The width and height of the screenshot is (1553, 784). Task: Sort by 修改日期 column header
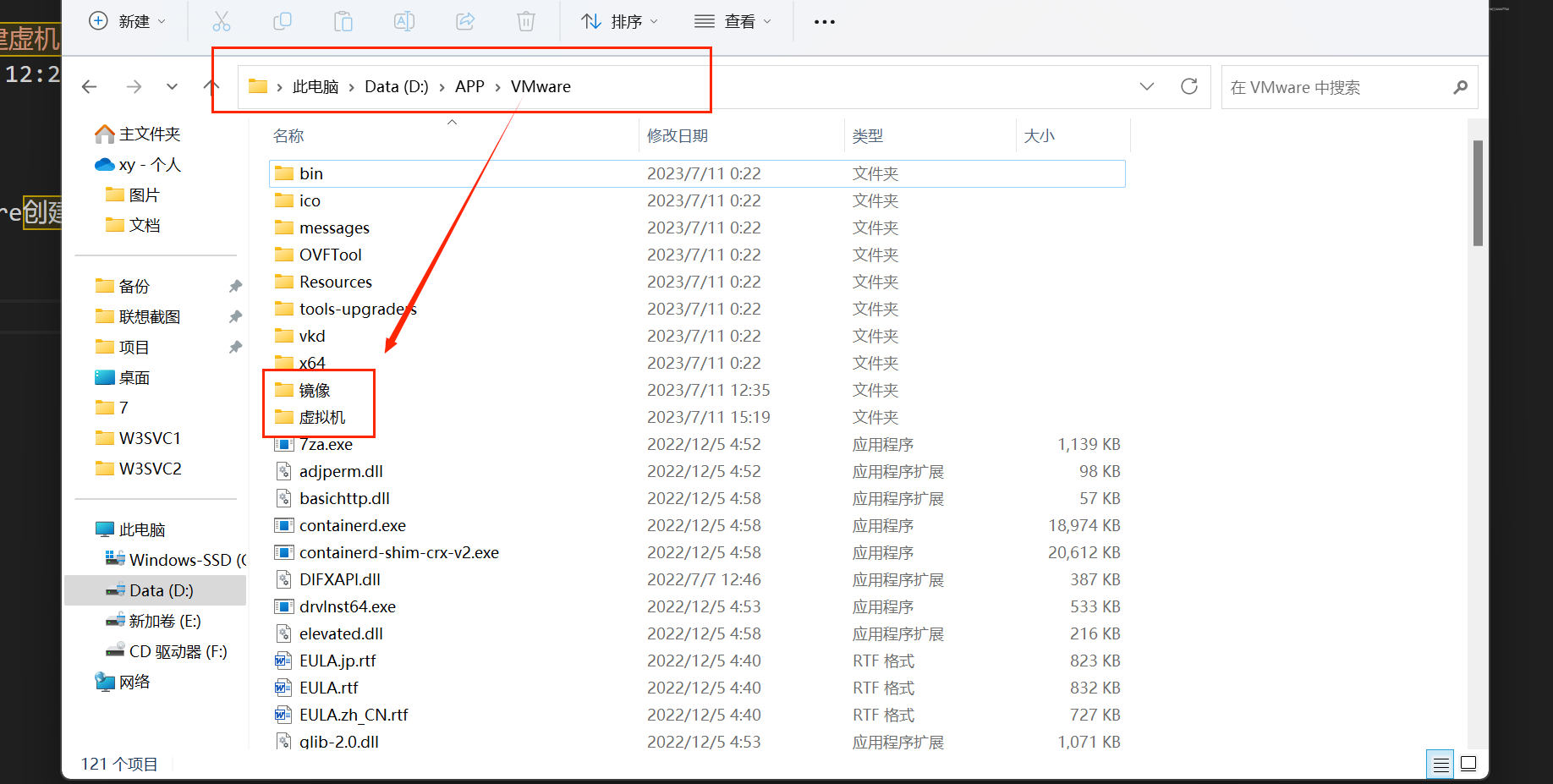pyautogui.click(x=678, y=135)
